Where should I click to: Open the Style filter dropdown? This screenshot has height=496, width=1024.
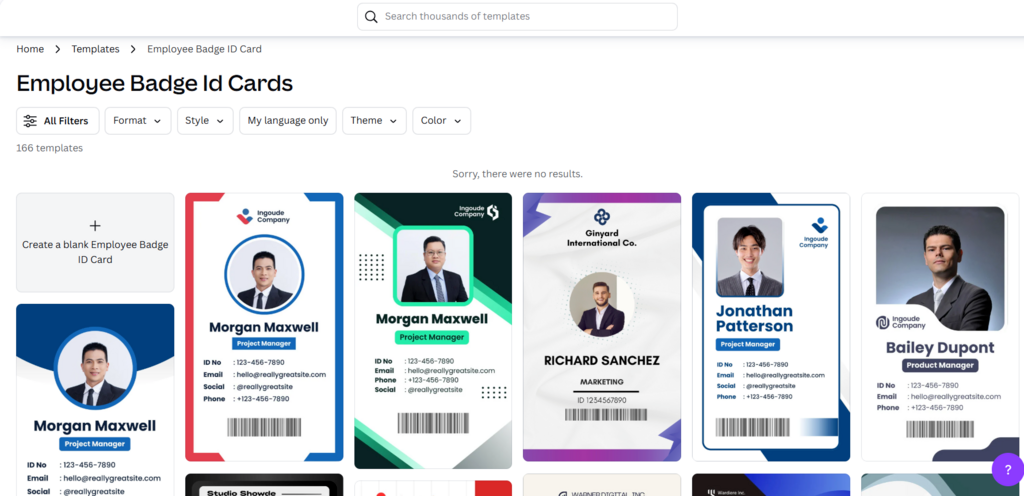[x=206, y=121]
